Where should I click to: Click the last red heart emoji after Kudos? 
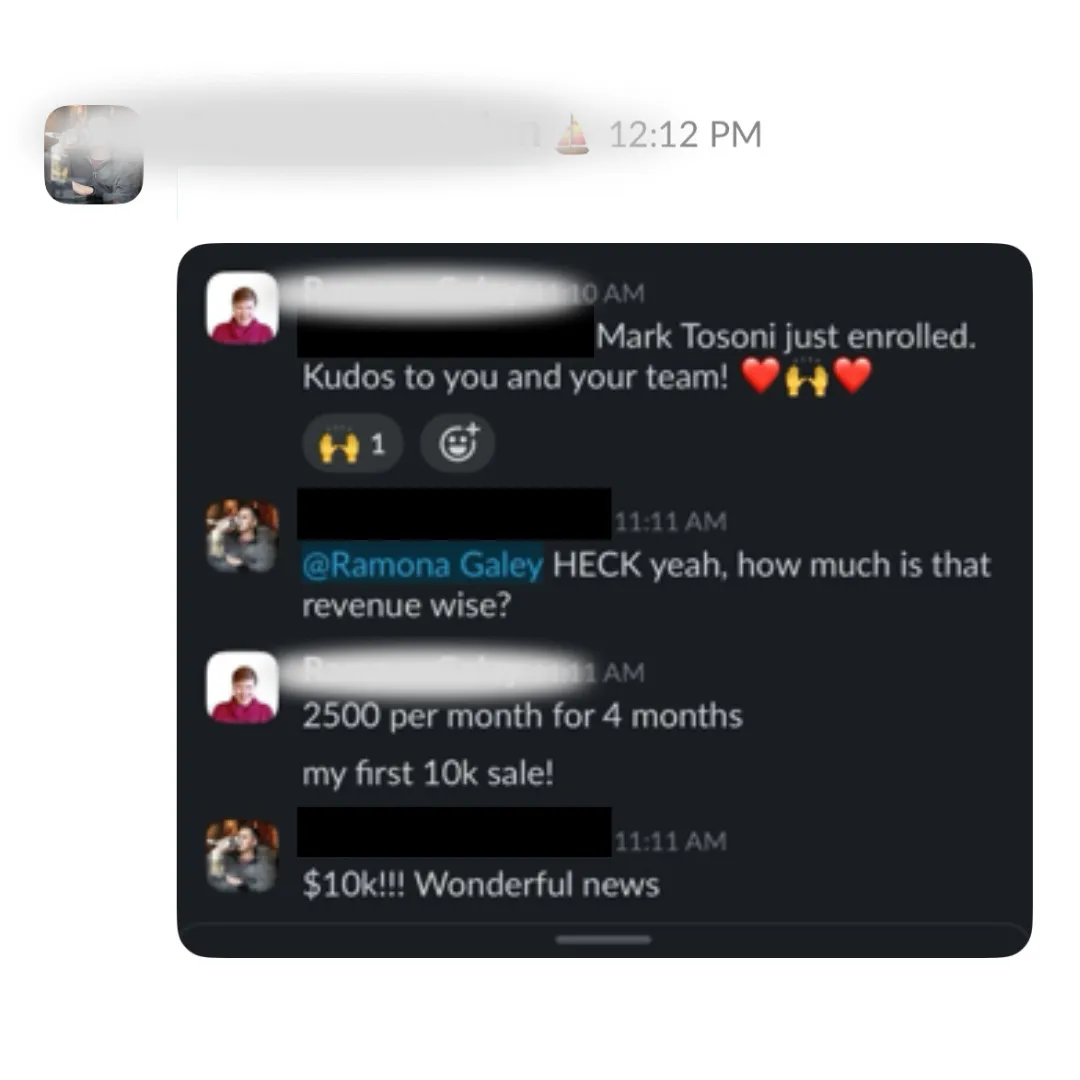pos(853,377)
